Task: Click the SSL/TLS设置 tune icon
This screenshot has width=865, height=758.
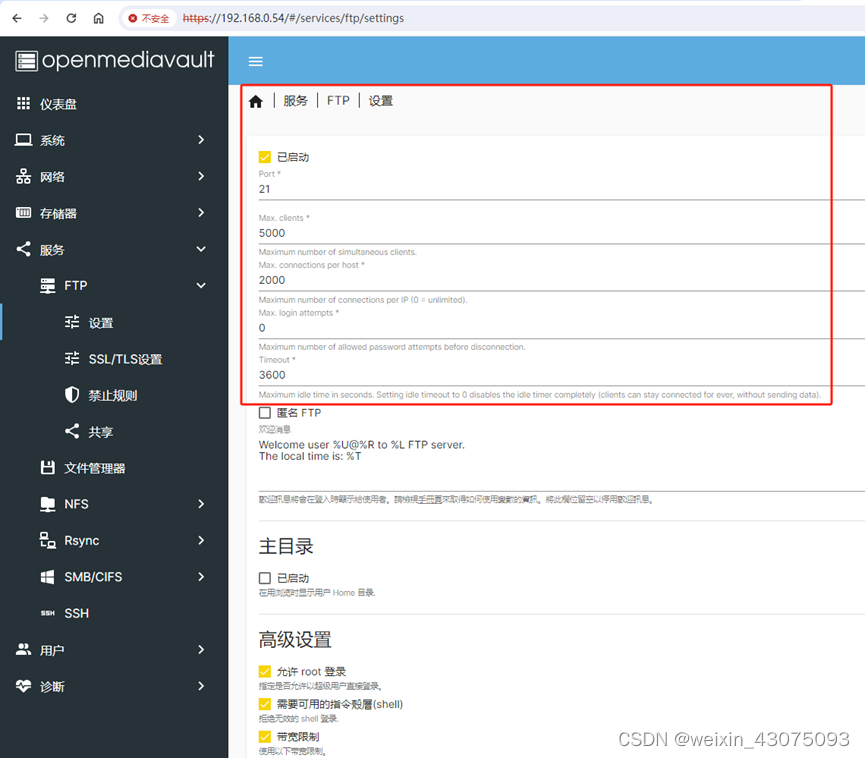Action: tap(72, 359)
